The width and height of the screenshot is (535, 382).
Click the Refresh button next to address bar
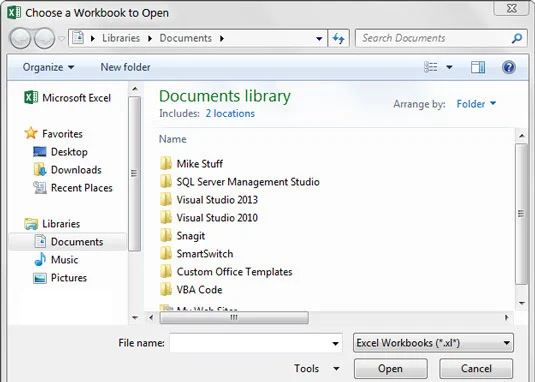(338, 39)
